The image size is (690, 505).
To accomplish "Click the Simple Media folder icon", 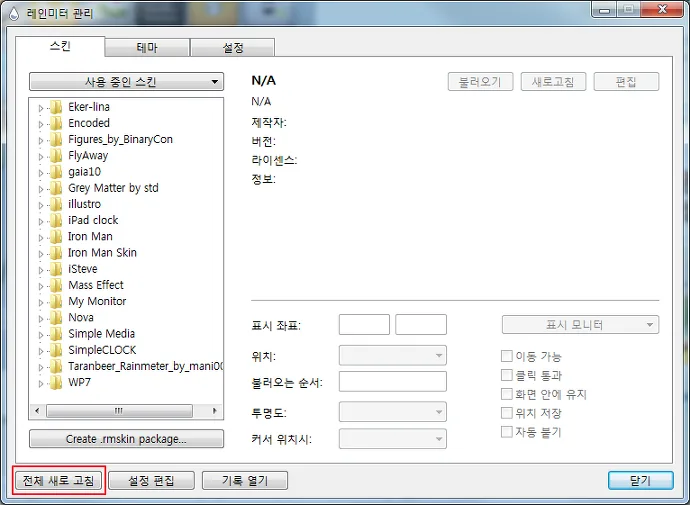I will (56, 334).
